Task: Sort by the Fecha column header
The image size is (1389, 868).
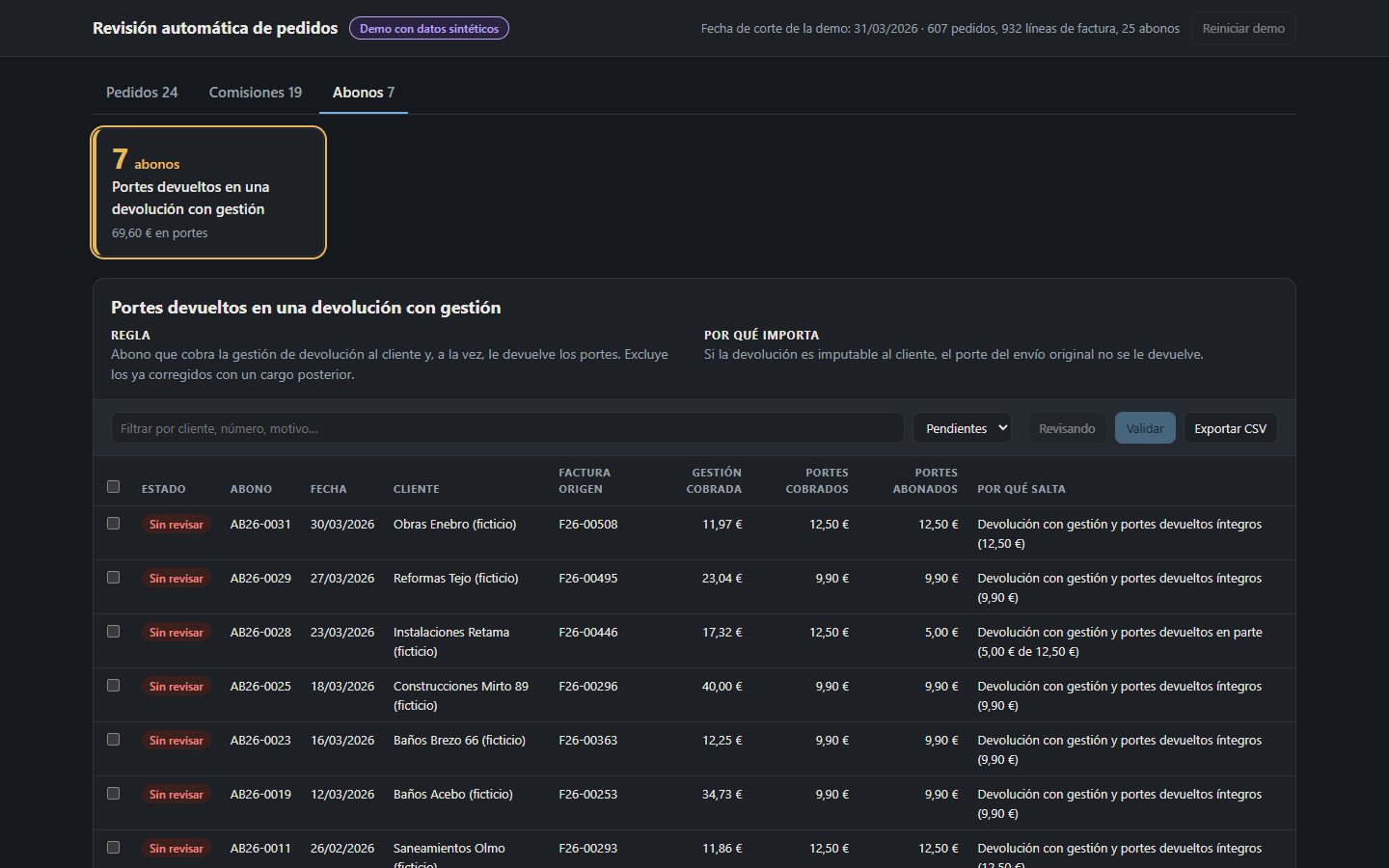Action: coord(328,489)
